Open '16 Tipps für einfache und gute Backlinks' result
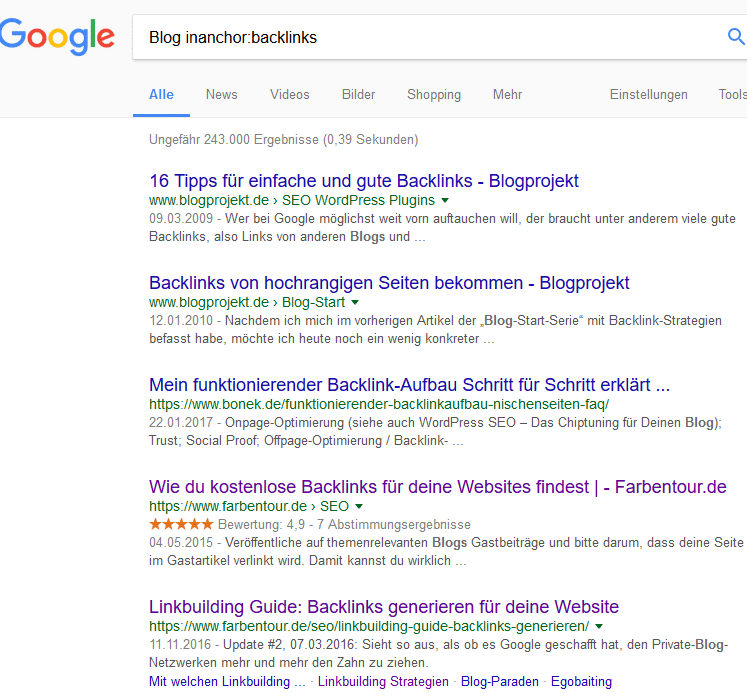The width and height of the screenshot is (747, 697). point(364,181)
